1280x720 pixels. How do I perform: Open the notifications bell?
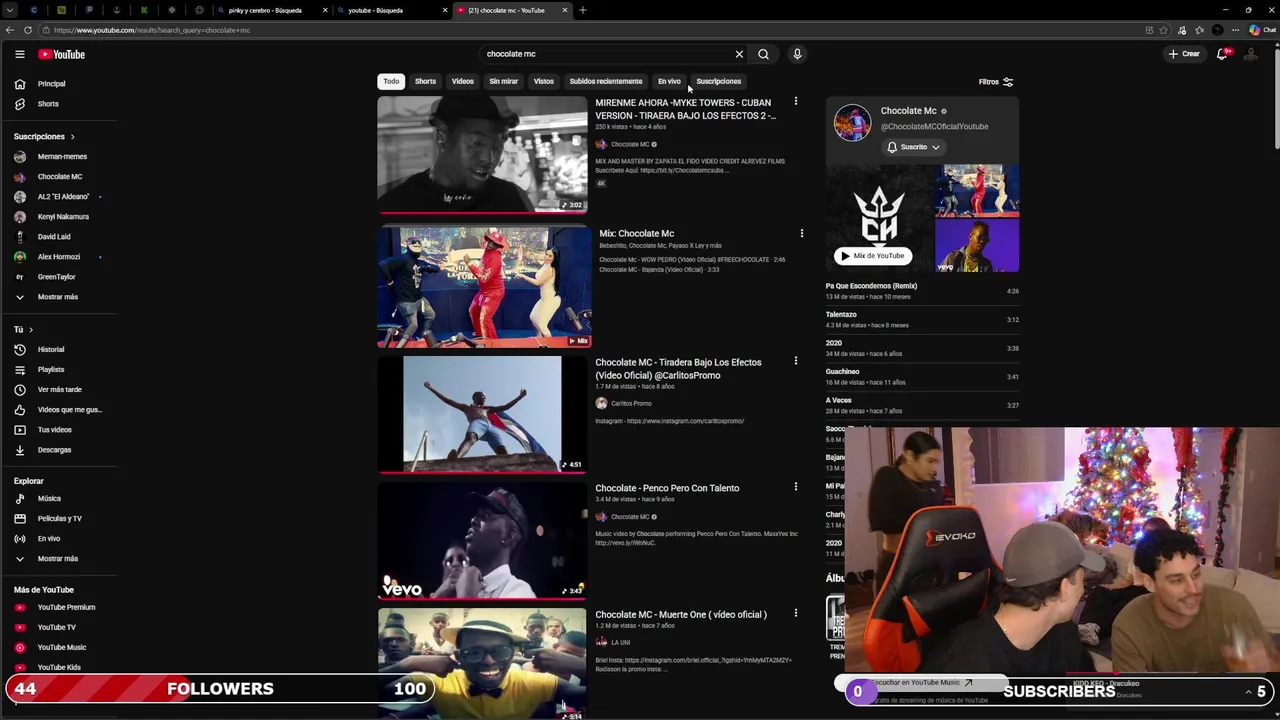(x=1222, y=54)
